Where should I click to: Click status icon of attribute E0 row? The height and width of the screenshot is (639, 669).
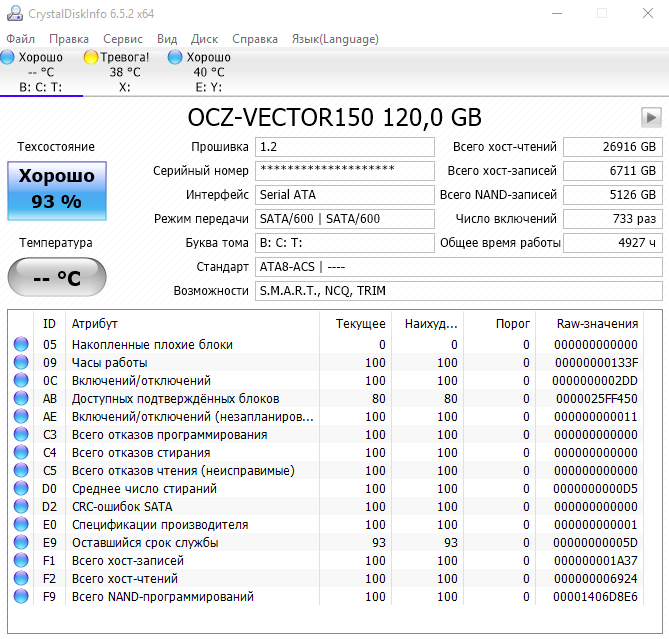pyautogui.click(x=21, y=524)
